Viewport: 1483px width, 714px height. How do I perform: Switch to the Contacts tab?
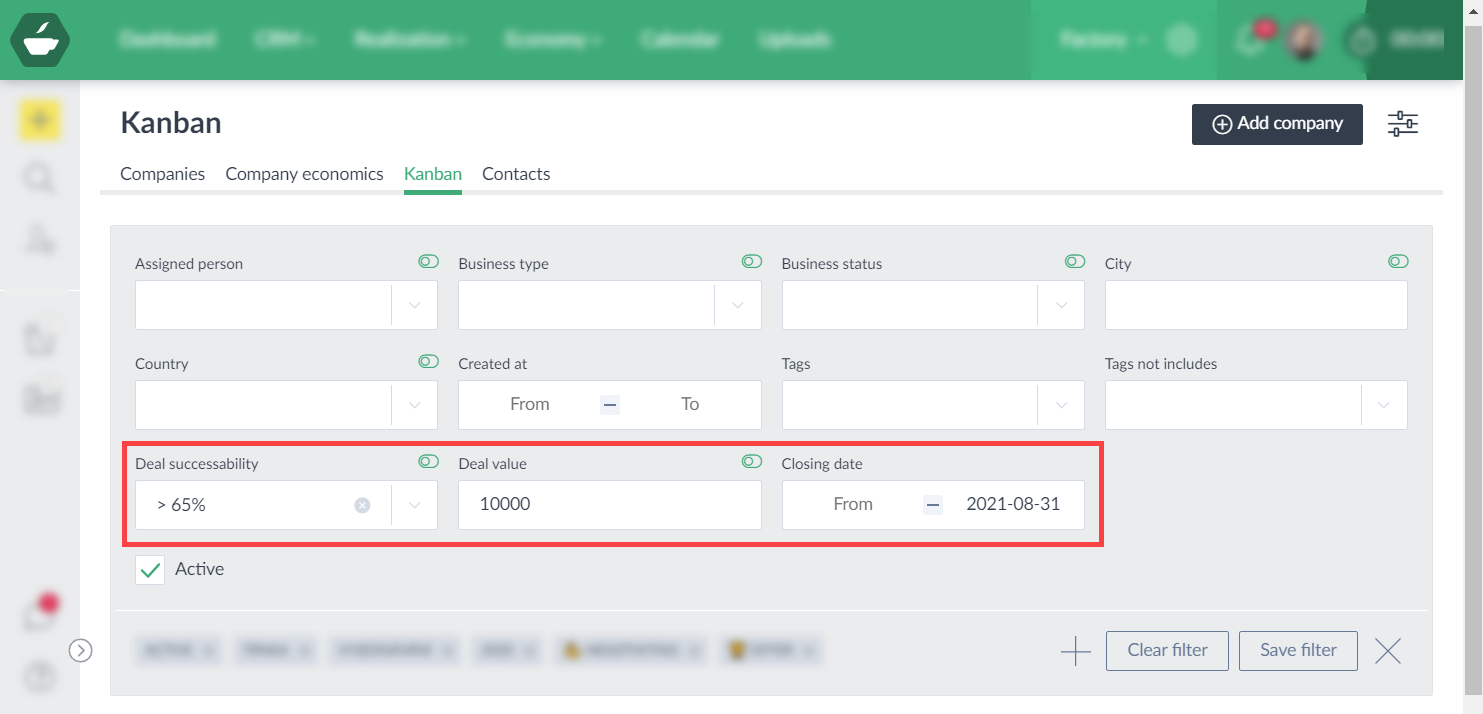tap(516, 174)
